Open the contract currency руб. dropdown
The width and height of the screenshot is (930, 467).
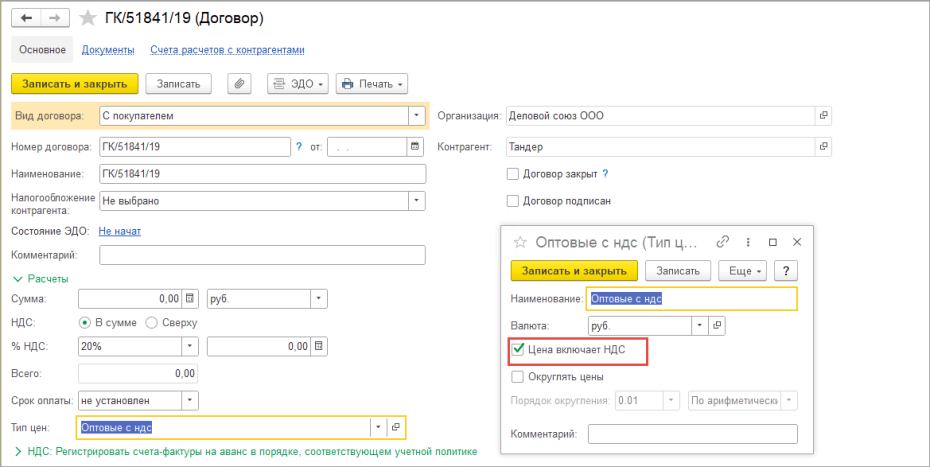(319, 298)
